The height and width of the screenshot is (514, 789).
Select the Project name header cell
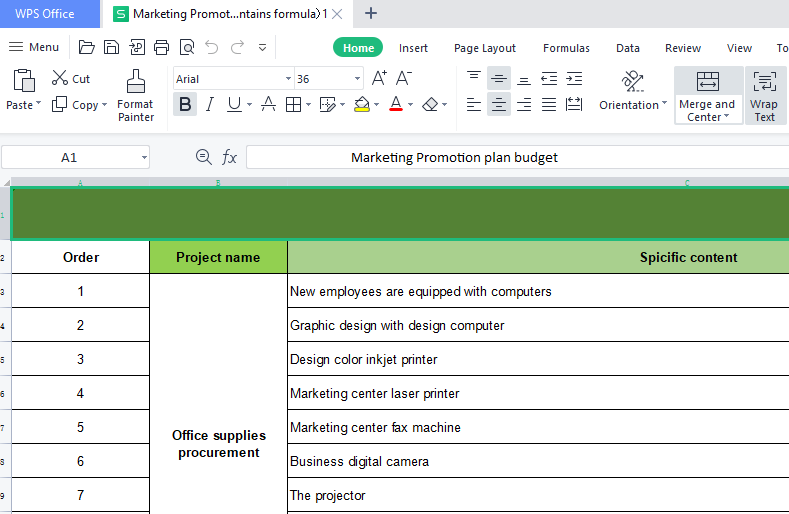coord(218,257)
